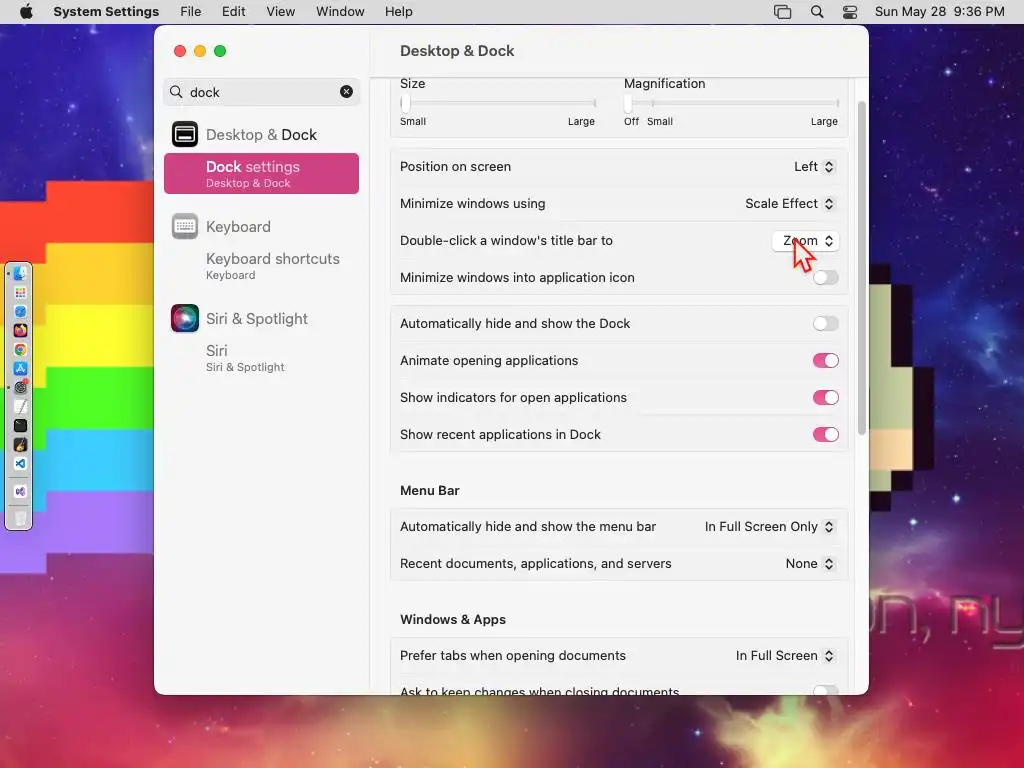Select Siri result under Siri & Spotlight
The image size is (1024, 768).
click(261, 358)
